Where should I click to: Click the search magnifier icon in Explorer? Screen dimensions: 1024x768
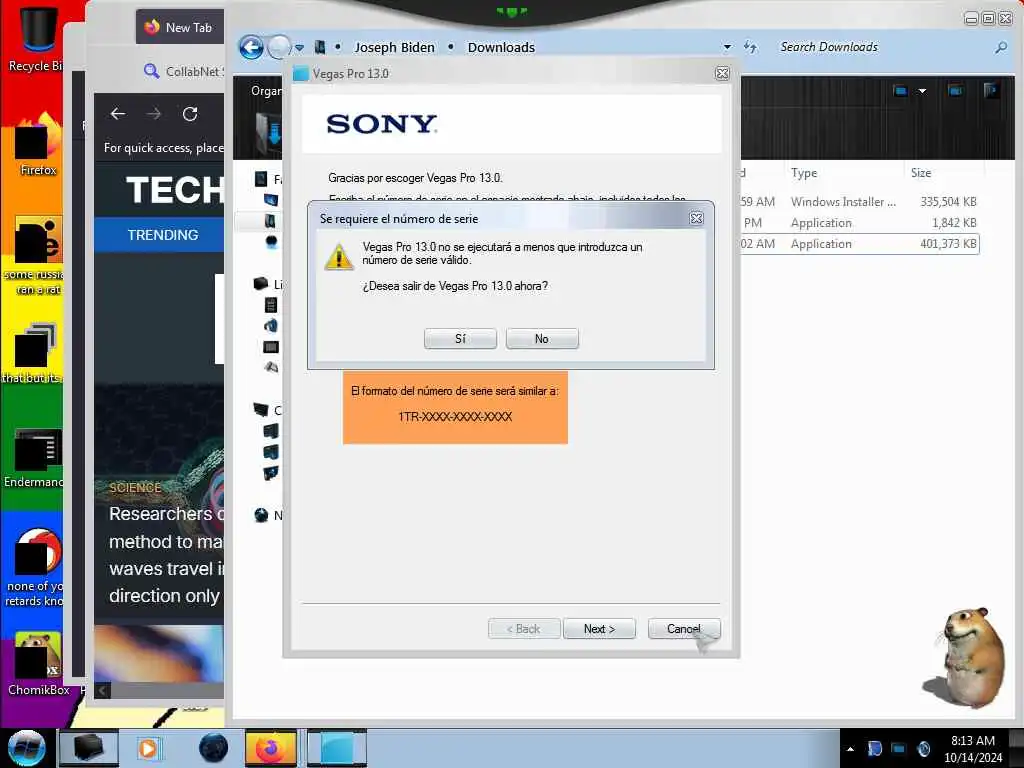[1000, 47]
